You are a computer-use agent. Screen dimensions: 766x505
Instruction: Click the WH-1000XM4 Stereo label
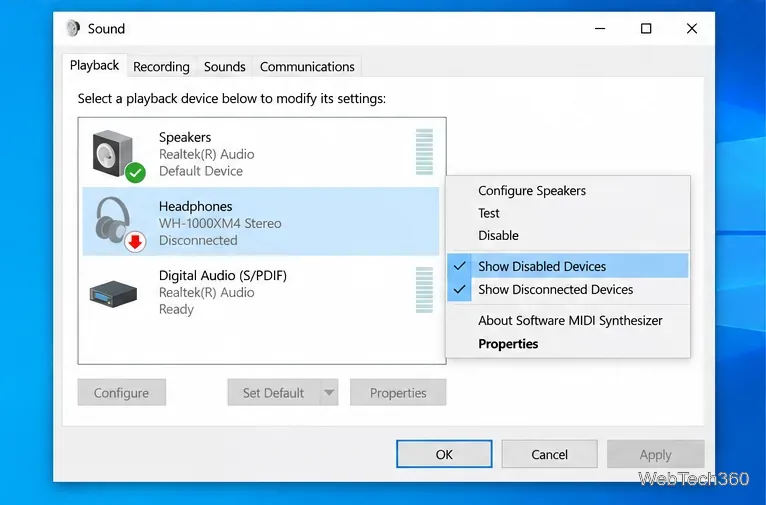coord(220,224)
